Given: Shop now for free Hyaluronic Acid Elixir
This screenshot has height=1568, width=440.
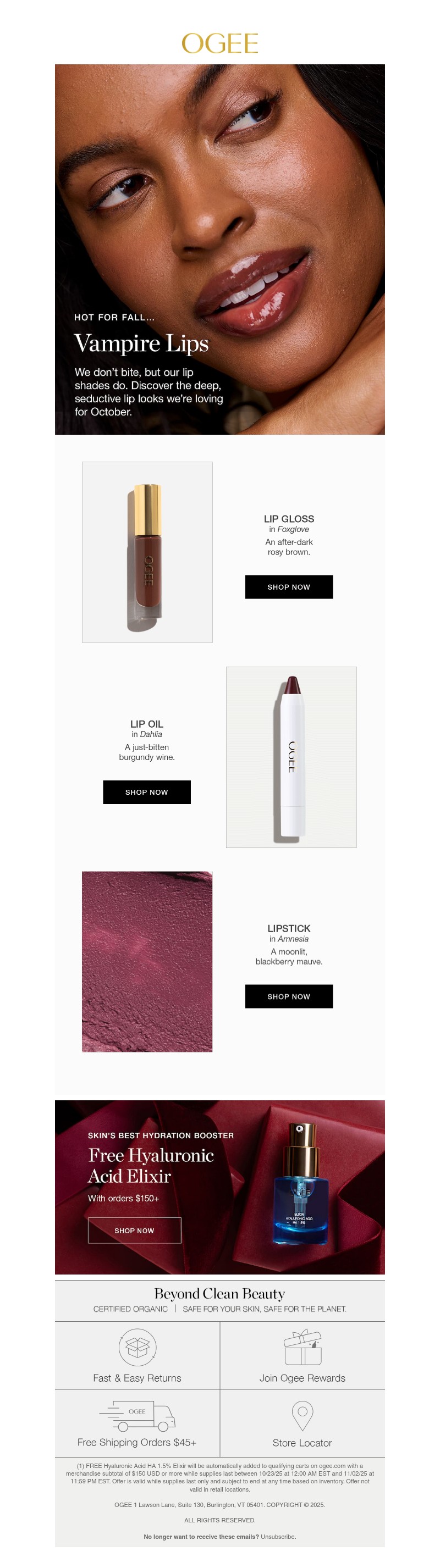Looking at the screenshot, I should [135, 1230].
